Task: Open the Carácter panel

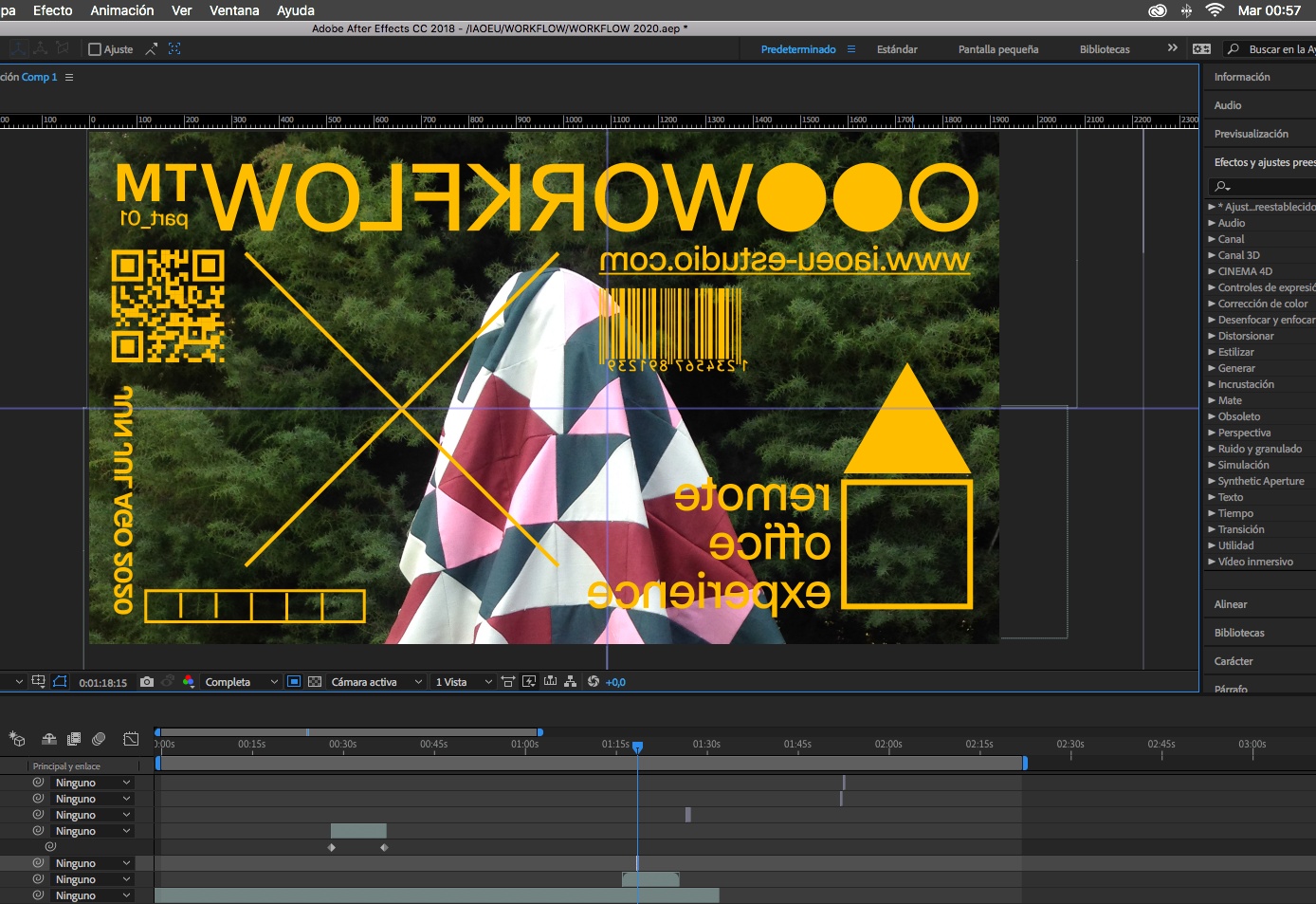Action: [x=1234, y=661]
